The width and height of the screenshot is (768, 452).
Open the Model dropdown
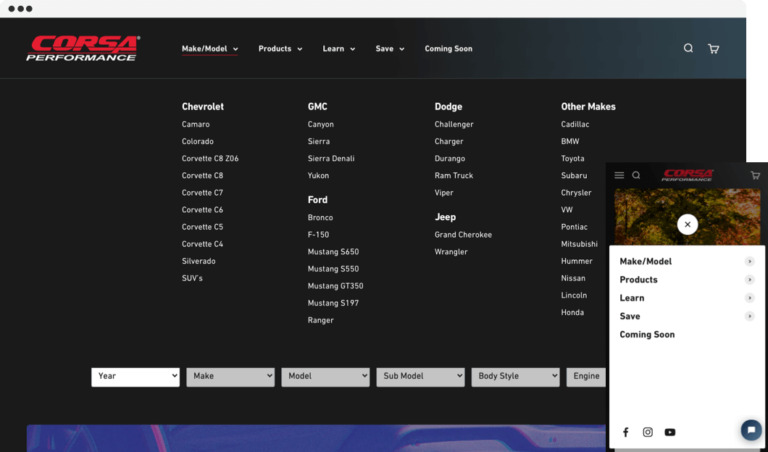(325, 377)
